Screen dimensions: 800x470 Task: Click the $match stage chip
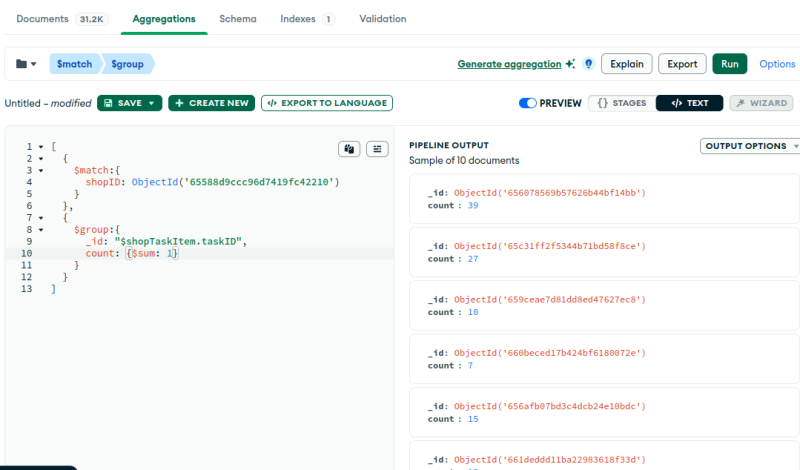(74, 64)
